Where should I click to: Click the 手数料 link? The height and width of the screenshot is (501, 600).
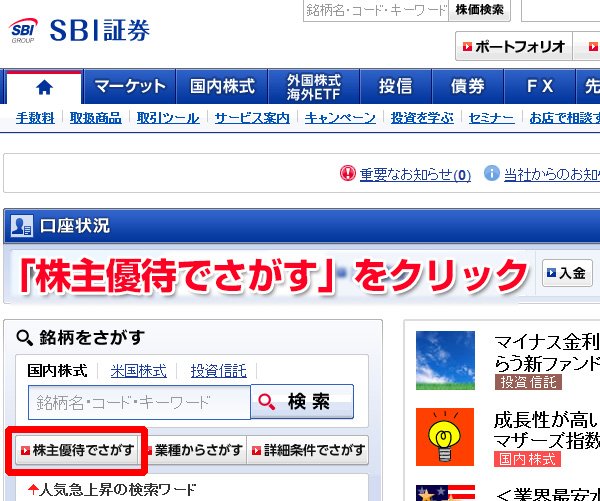[x=35, y=118]
